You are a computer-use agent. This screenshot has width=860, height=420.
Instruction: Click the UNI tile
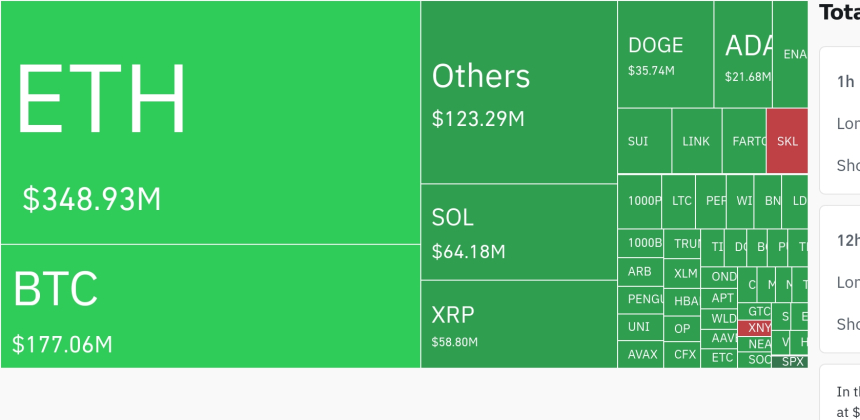(640, 327)
